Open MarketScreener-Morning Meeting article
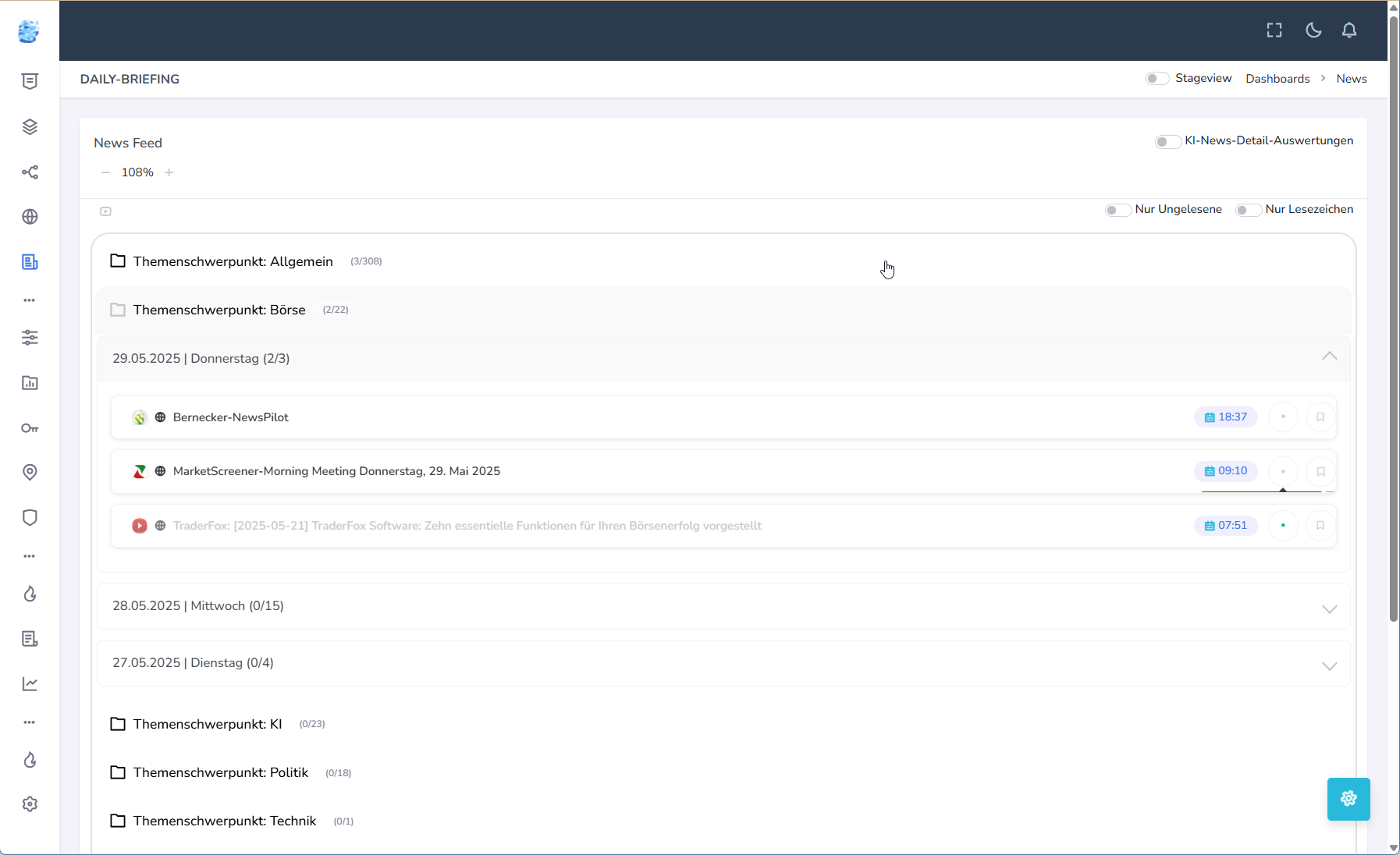Viewport: 1400px width, 855px height. (336, 471)
